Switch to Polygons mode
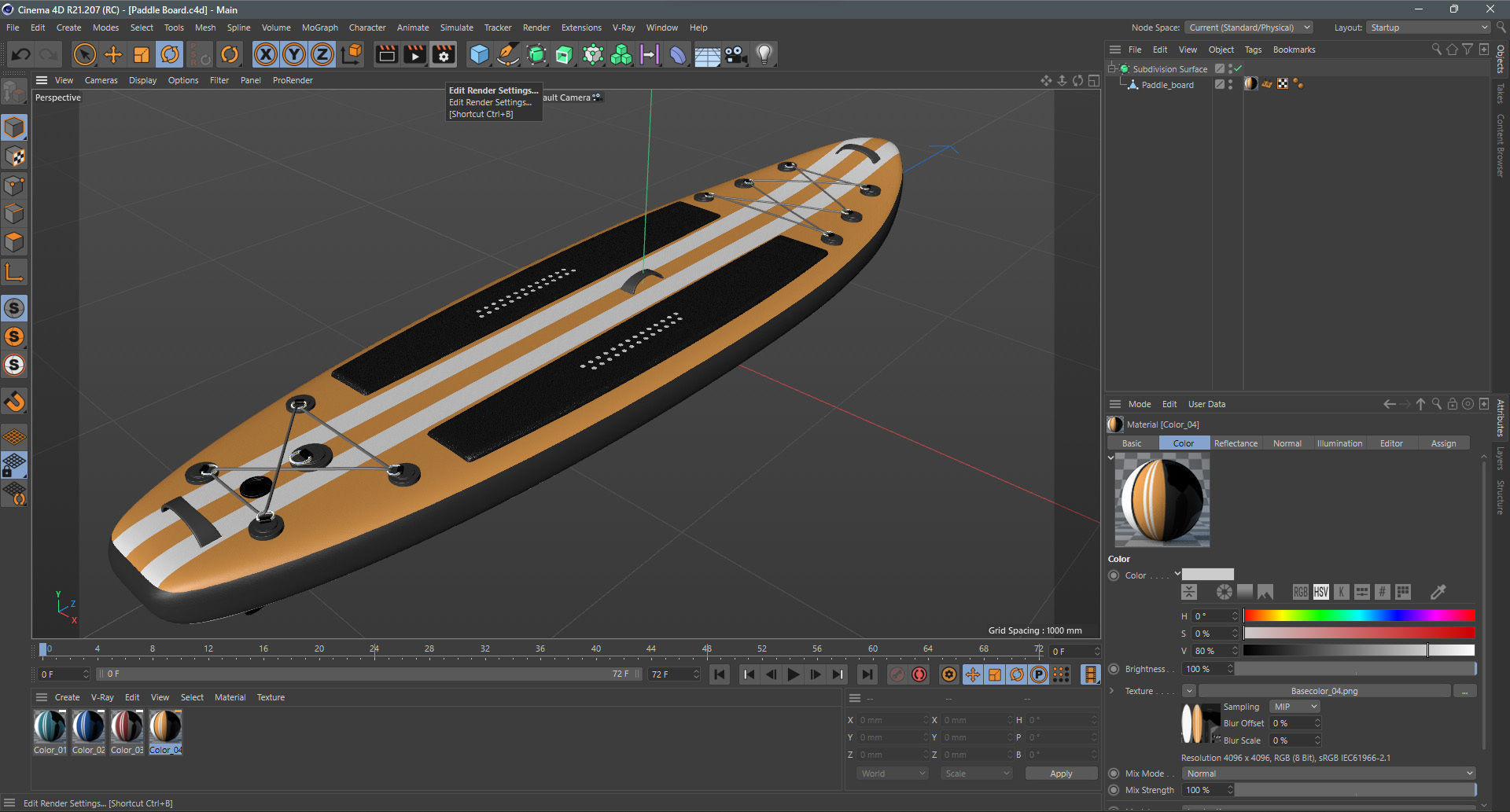The image size is (1510, 812). click(x=15, y=242)
